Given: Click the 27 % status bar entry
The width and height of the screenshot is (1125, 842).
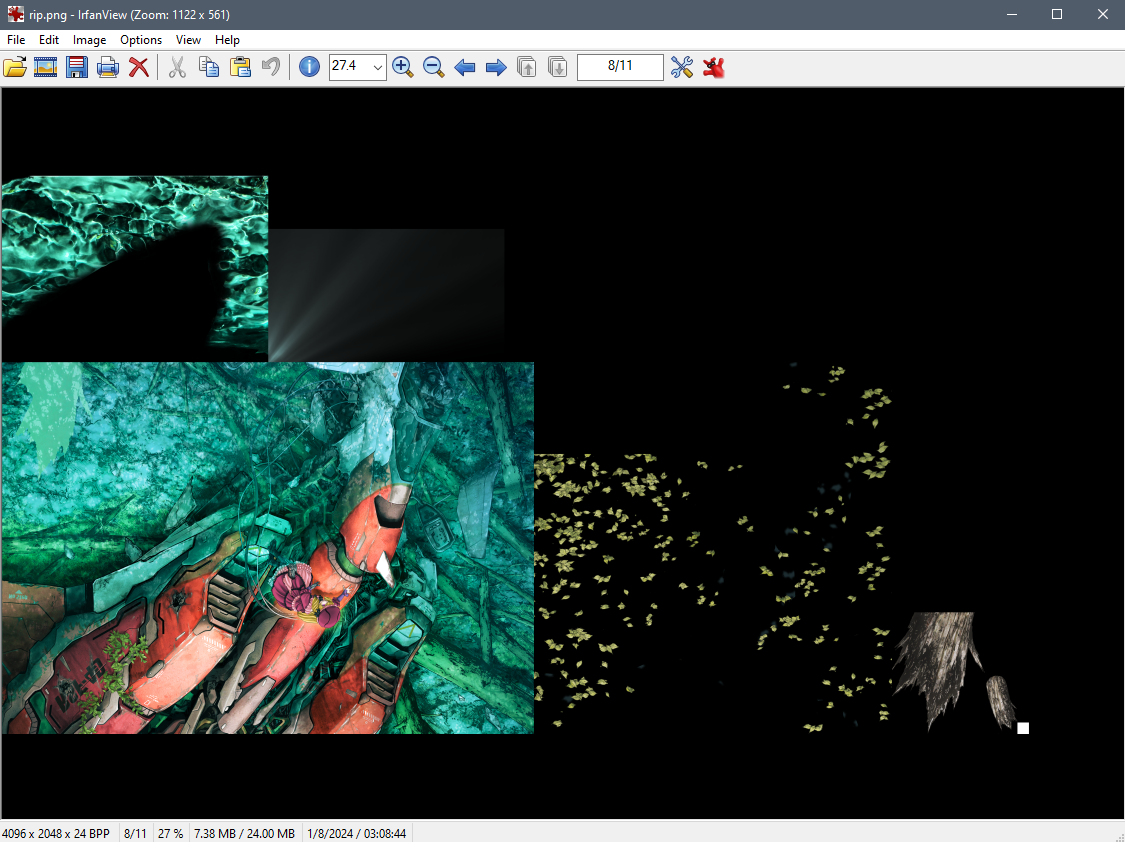Looking at the screenshot, I should pyautogui.click(x=170, y=833).
